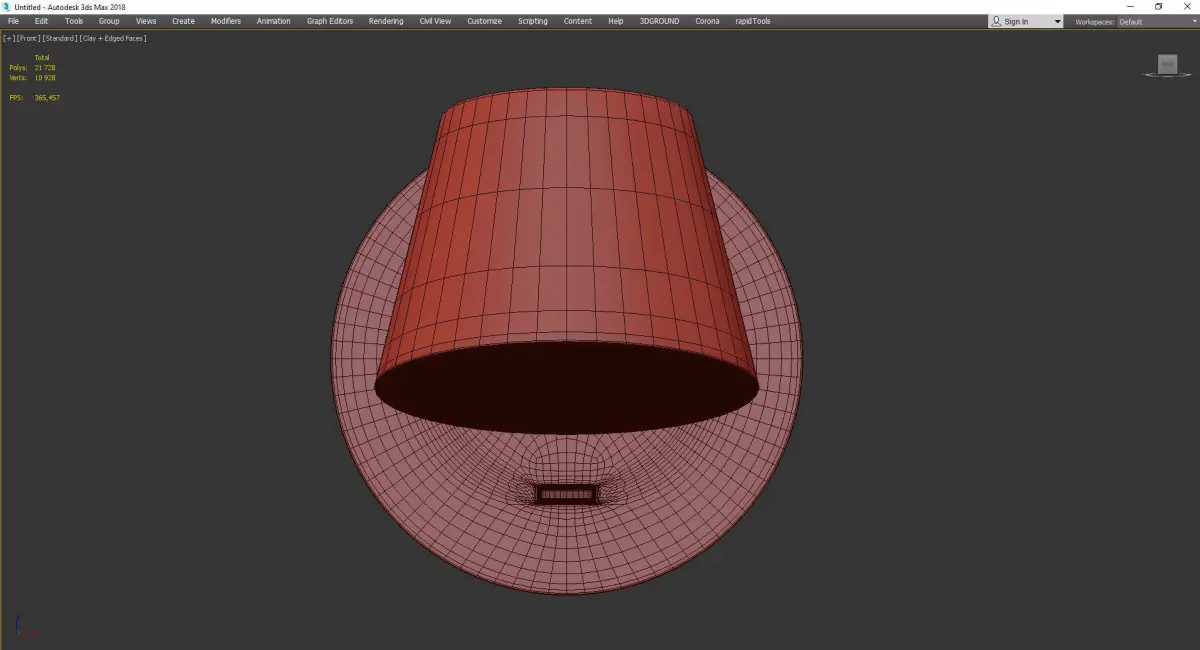This screenshot has height=650, width=1200.
Task: Open the Corona menu
Action: [707, 21]
